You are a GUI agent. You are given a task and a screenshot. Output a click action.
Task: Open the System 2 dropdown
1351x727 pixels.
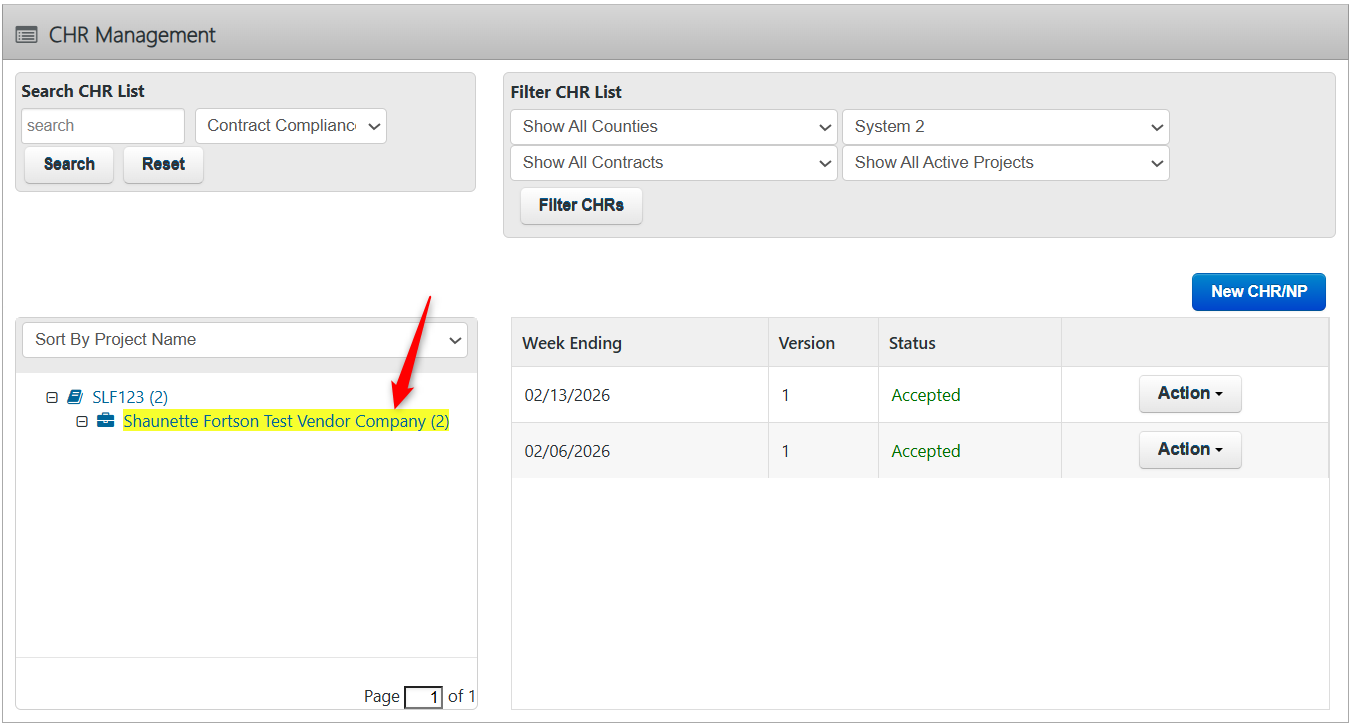click(x=1005, y=126)
